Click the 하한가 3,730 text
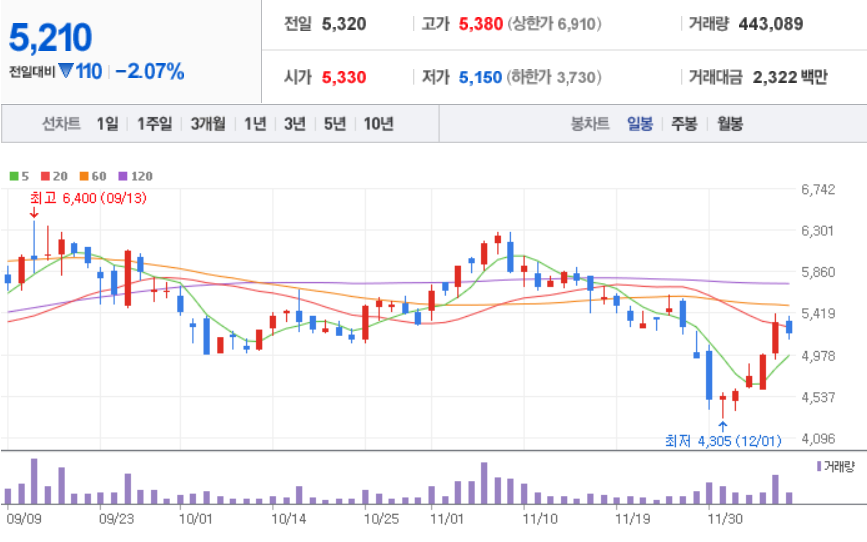 pyautogui.click(x=554, y=77)
